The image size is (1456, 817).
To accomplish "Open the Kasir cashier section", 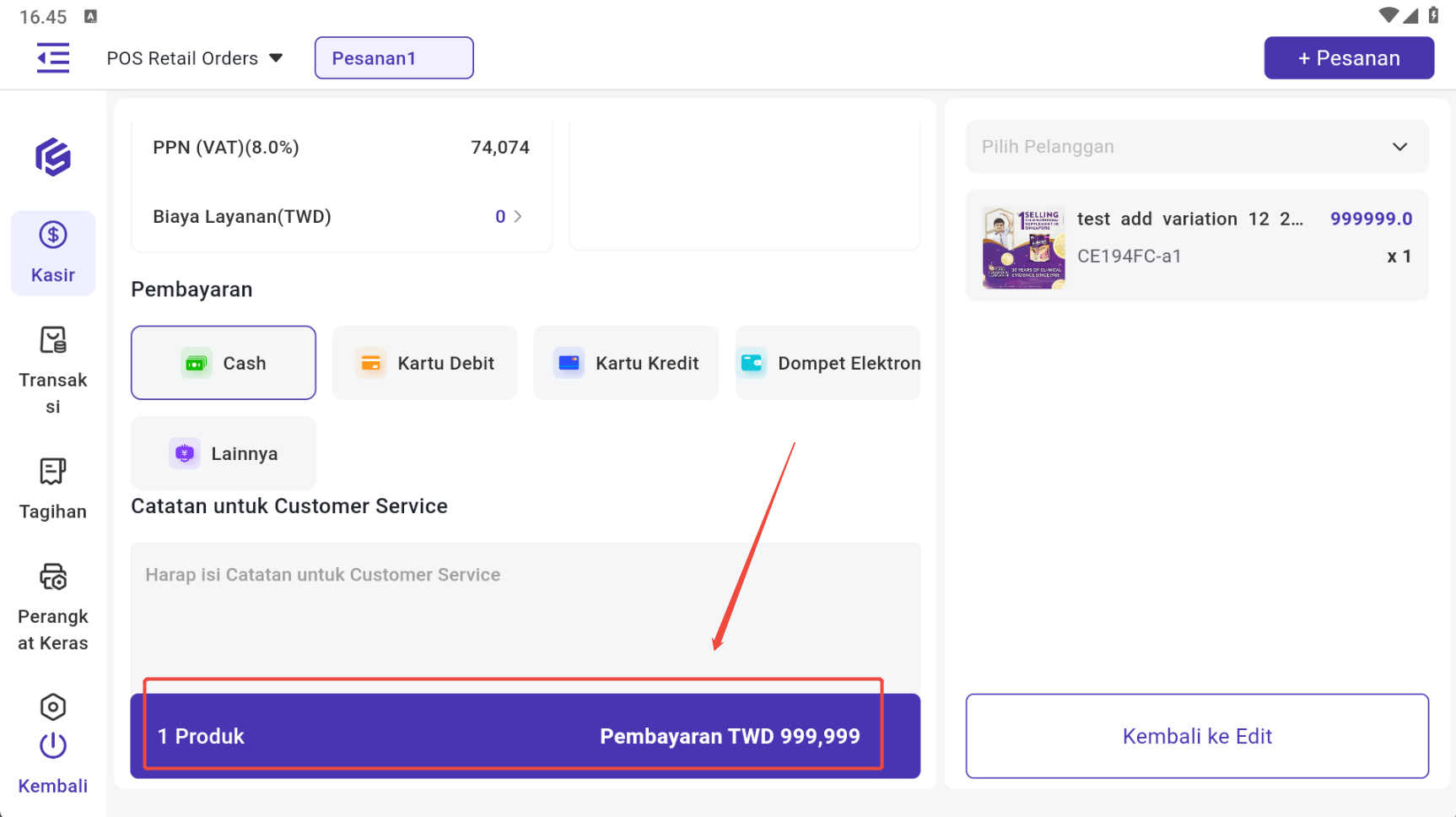I will tap(53, 252).
